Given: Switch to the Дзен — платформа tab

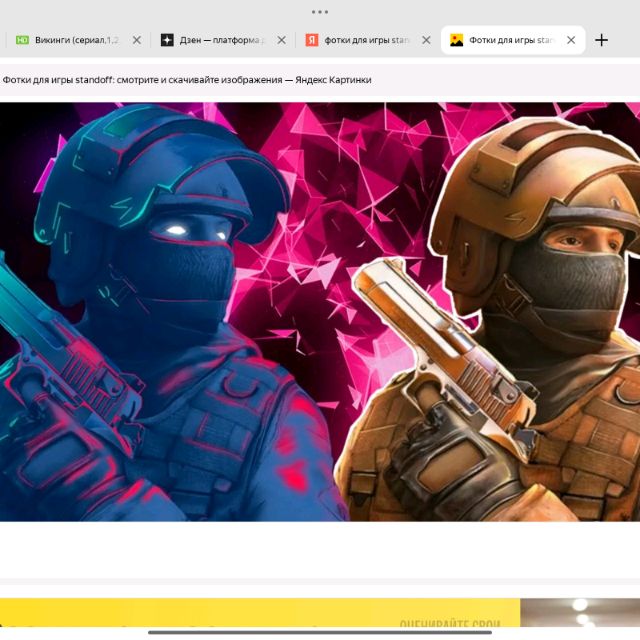Looking at the screenshot, I should (222, 40).
